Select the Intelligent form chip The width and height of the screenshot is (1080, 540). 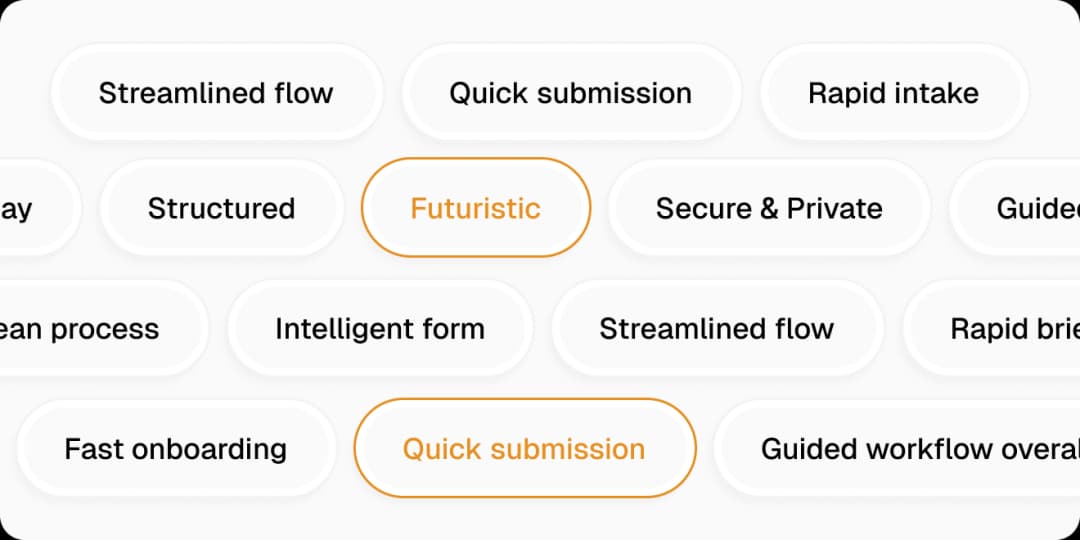[x=379, y=328]
